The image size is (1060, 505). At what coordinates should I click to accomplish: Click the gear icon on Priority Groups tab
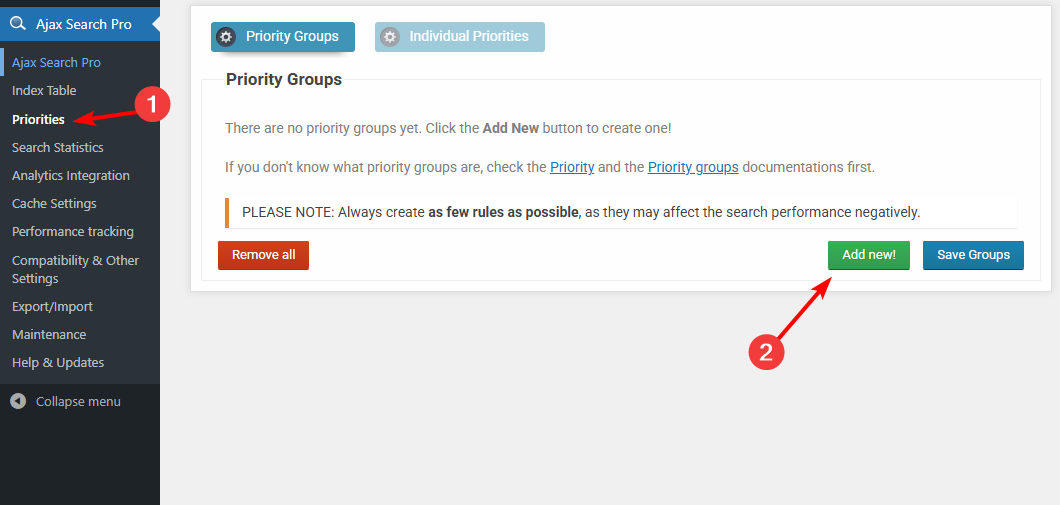pyautogui.click(x=226, y=37)
